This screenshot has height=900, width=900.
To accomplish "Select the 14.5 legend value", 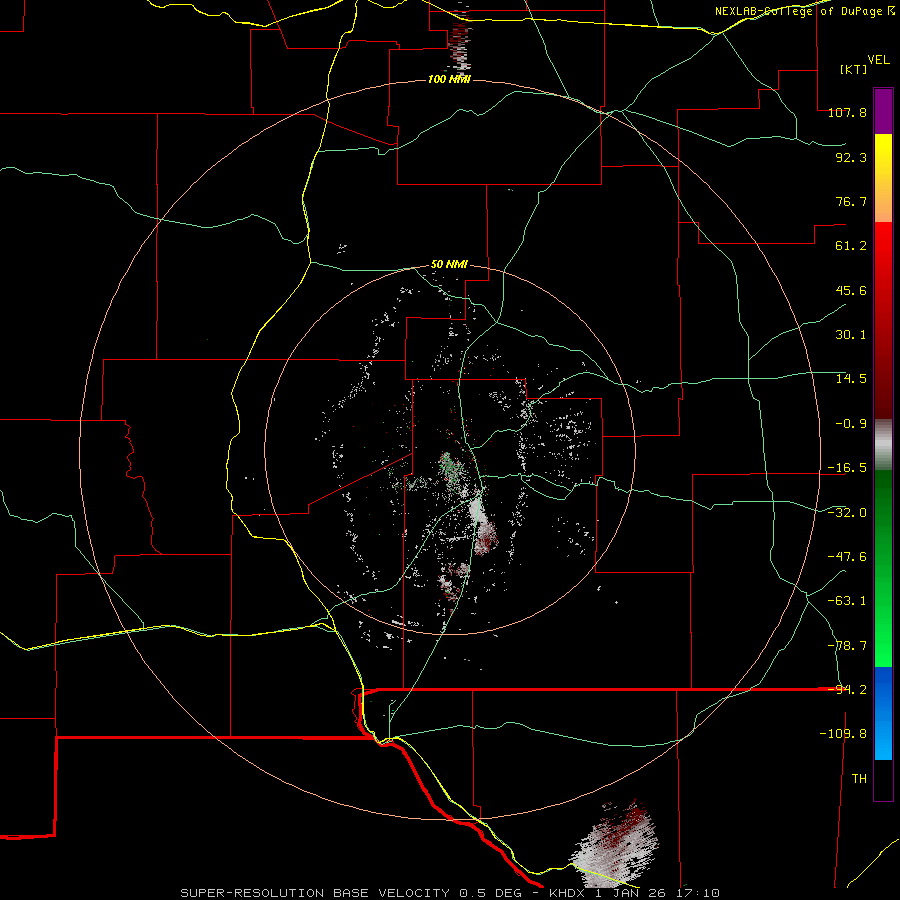I will coord(851,379).
